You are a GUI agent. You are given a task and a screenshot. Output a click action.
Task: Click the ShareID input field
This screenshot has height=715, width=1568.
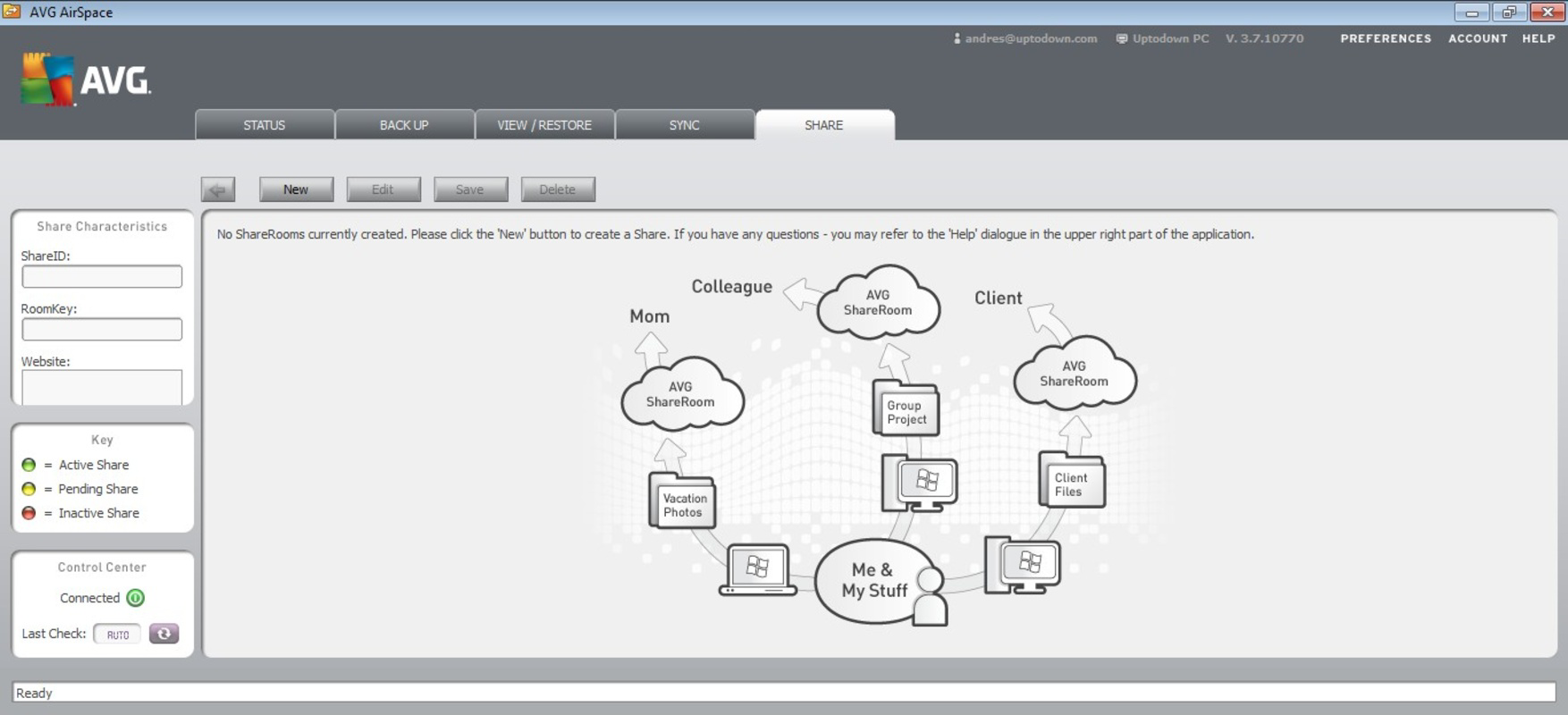[x=102, y=277]
